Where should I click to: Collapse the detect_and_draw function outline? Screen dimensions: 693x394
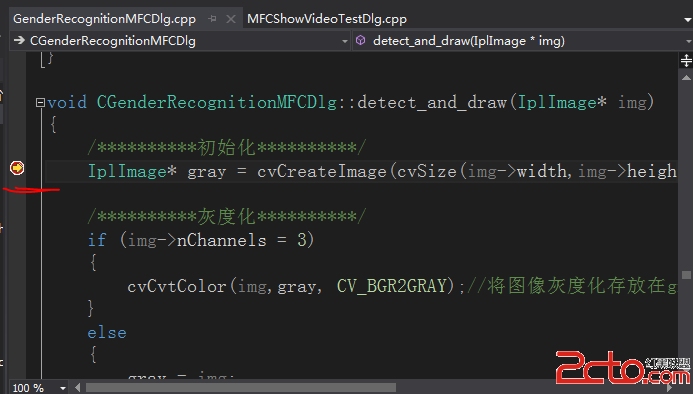click(40, 103)
